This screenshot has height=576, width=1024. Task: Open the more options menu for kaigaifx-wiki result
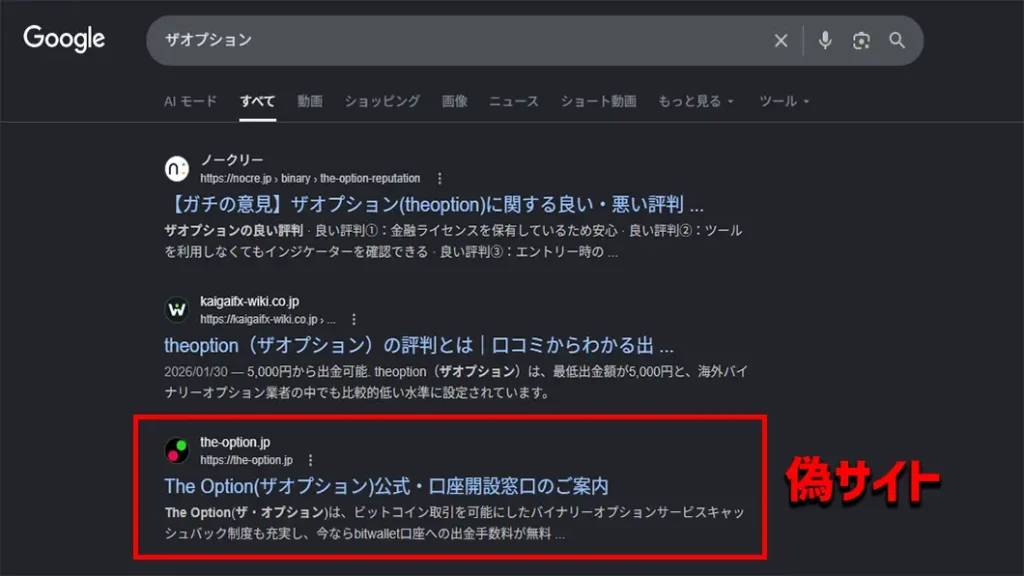click(354, 319)
